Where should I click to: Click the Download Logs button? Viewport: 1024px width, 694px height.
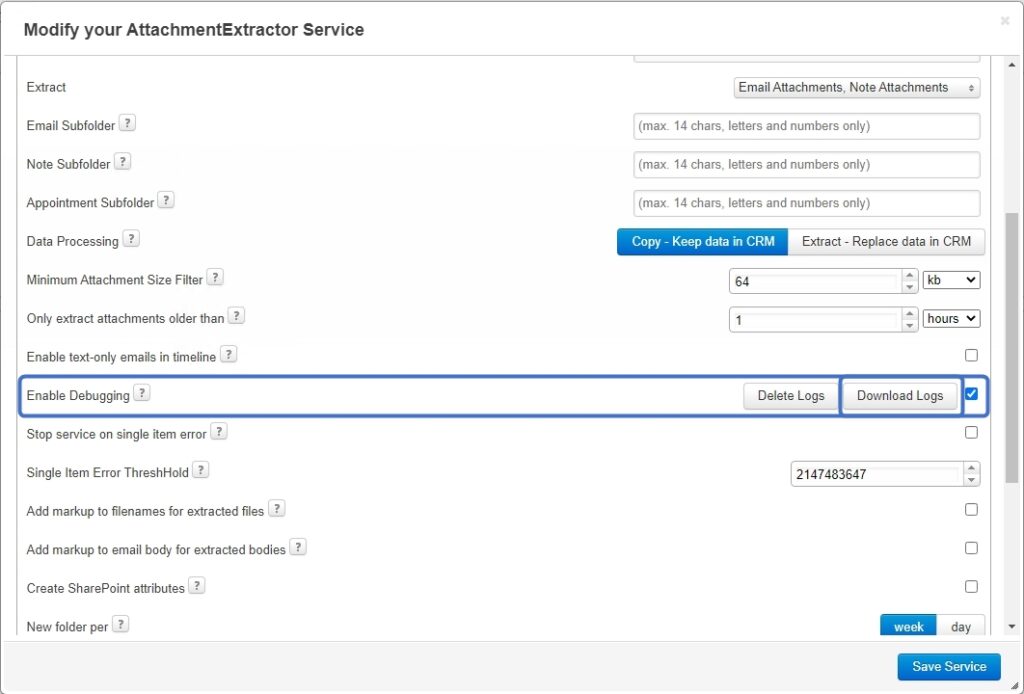tap(900, 396)
